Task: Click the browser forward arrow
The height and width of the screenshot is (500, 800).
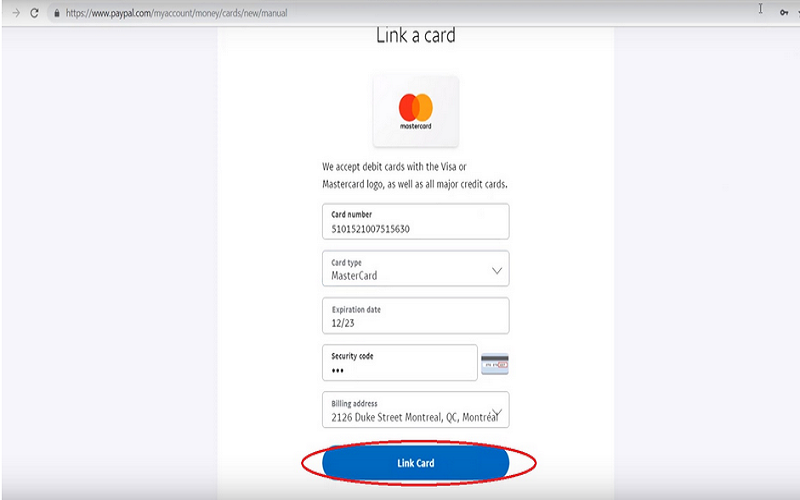Action: click(16, 13)
